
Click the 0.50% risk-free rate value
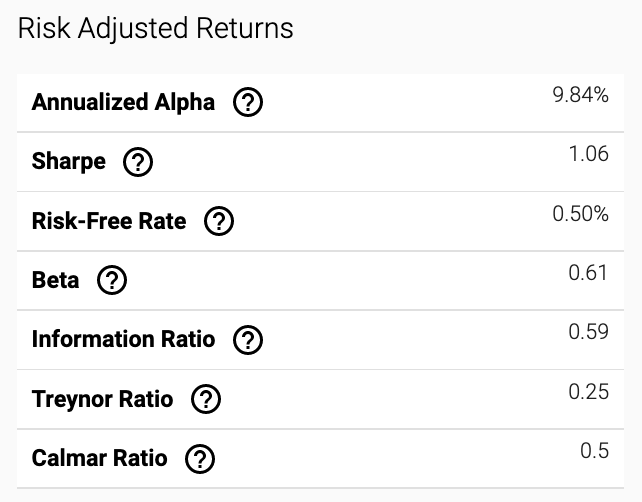tap(581, 214)
